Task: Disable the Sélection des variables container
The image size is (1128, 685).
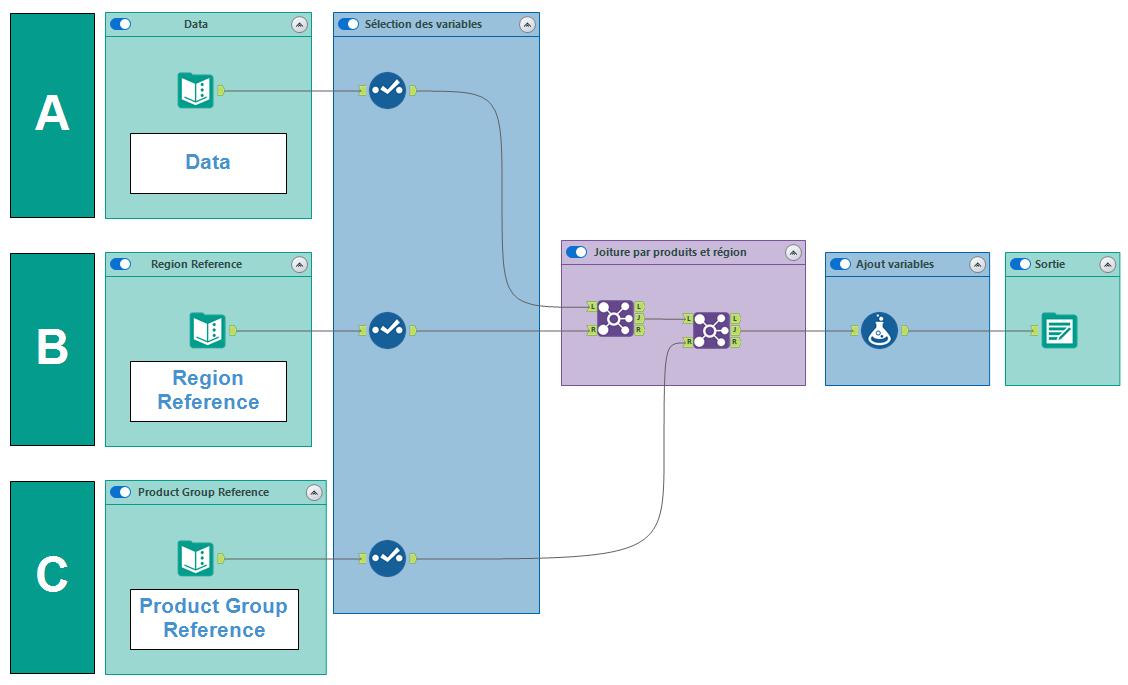Action: [348, 24]
